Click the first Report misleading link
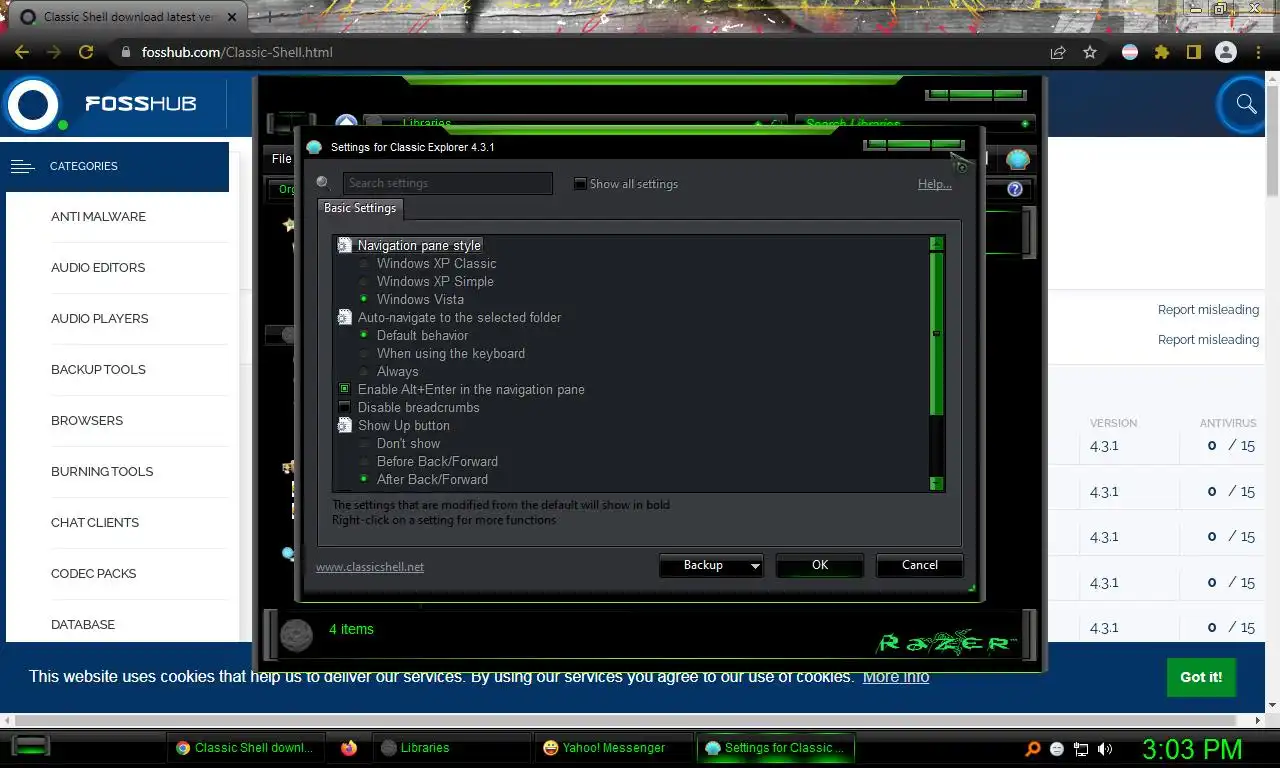 1208,310
